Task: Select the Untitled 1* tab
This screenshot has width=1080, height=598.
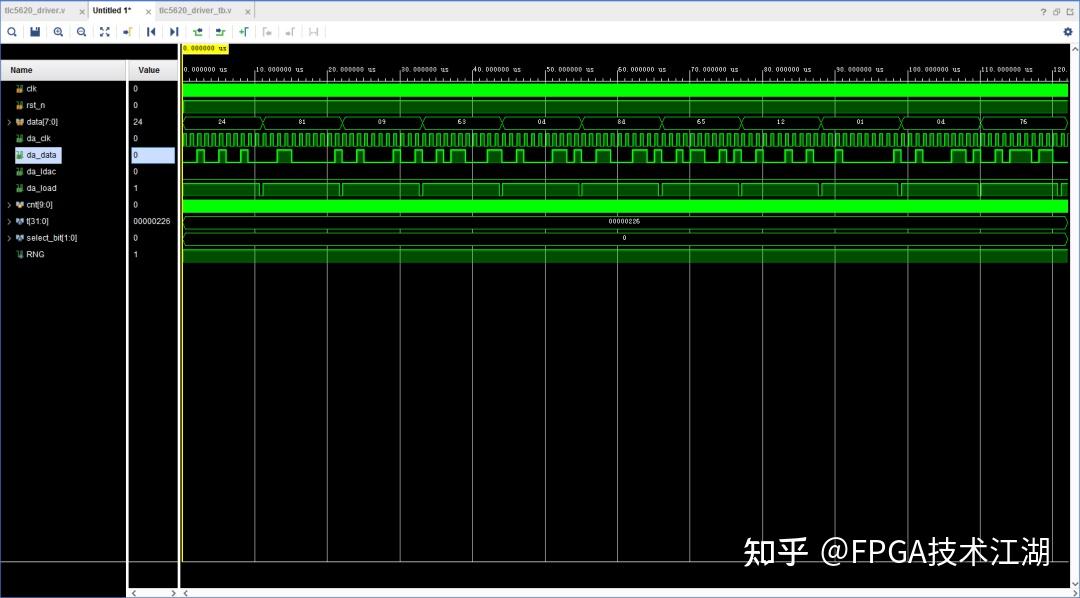Action: 112,11
